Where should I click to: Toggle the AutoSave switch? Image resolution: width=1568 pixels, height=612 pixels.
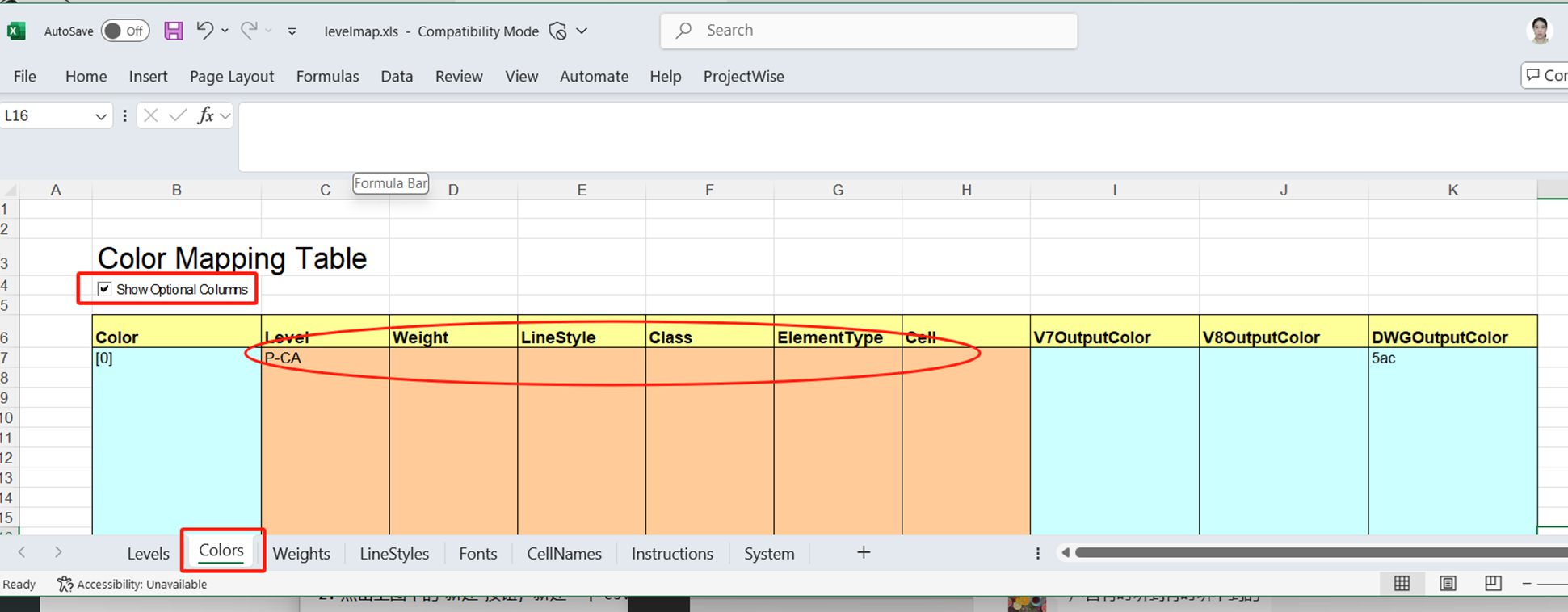125,31
